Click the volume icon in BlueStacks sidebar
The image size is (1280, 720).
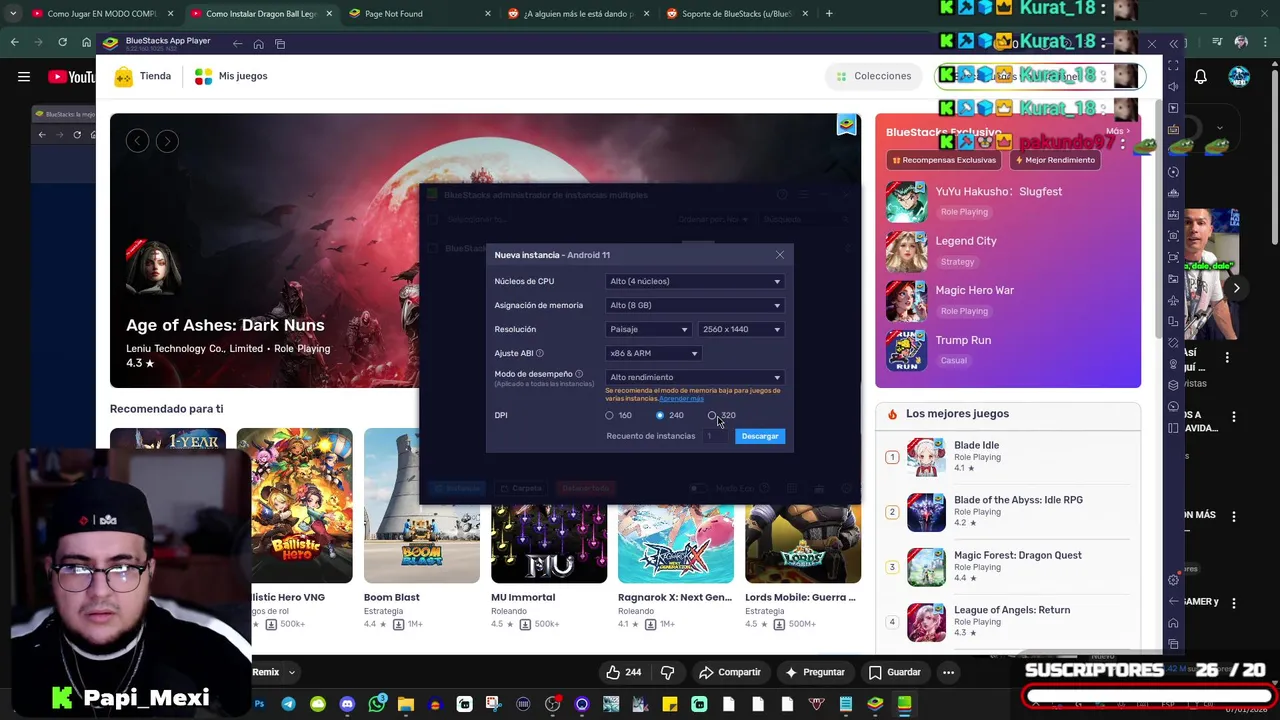coord(1174,86)
